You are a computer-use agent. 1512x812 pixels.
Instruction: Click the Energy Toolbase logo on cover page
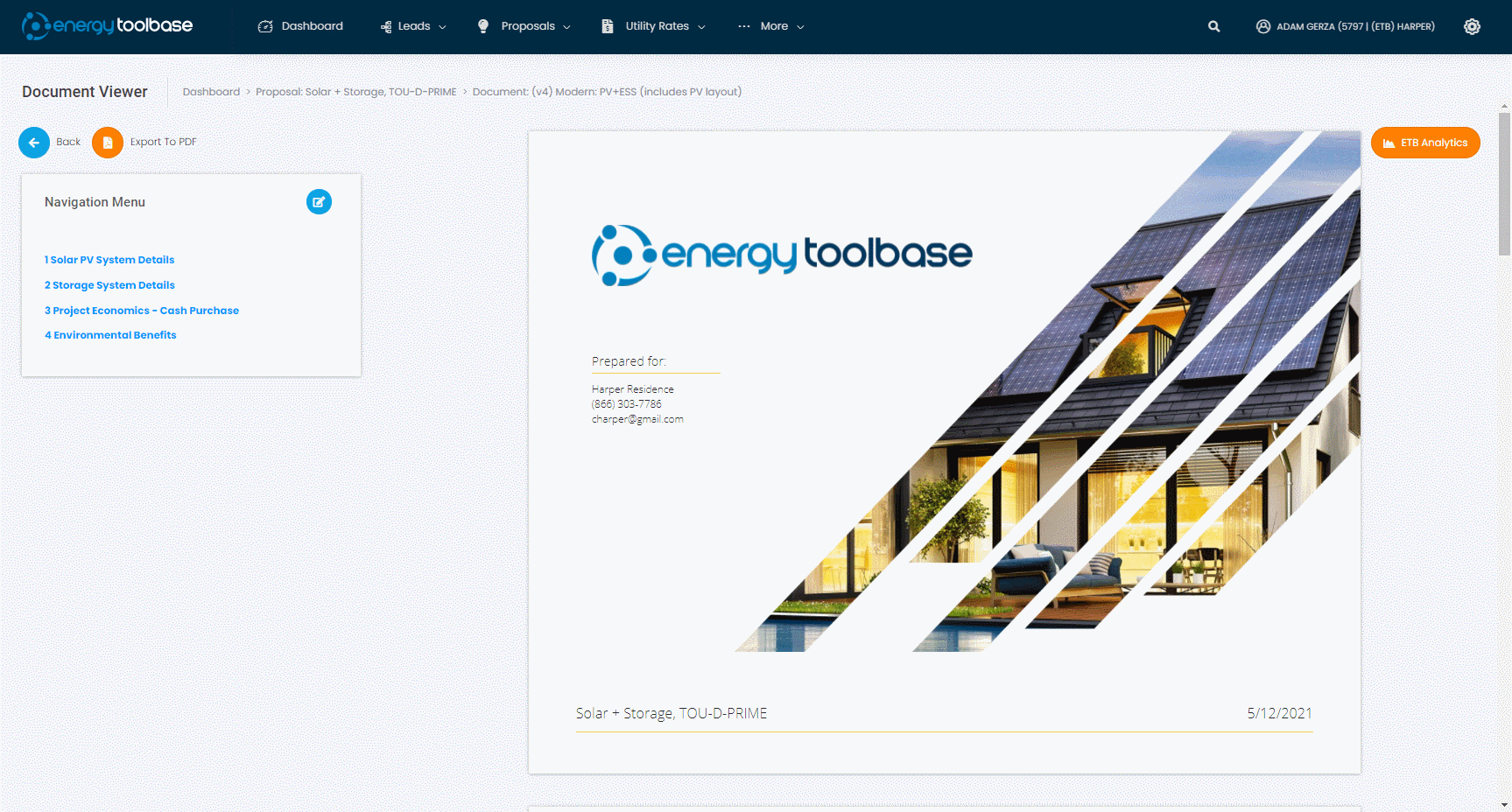pyautogui.click(x=782, y=255)
